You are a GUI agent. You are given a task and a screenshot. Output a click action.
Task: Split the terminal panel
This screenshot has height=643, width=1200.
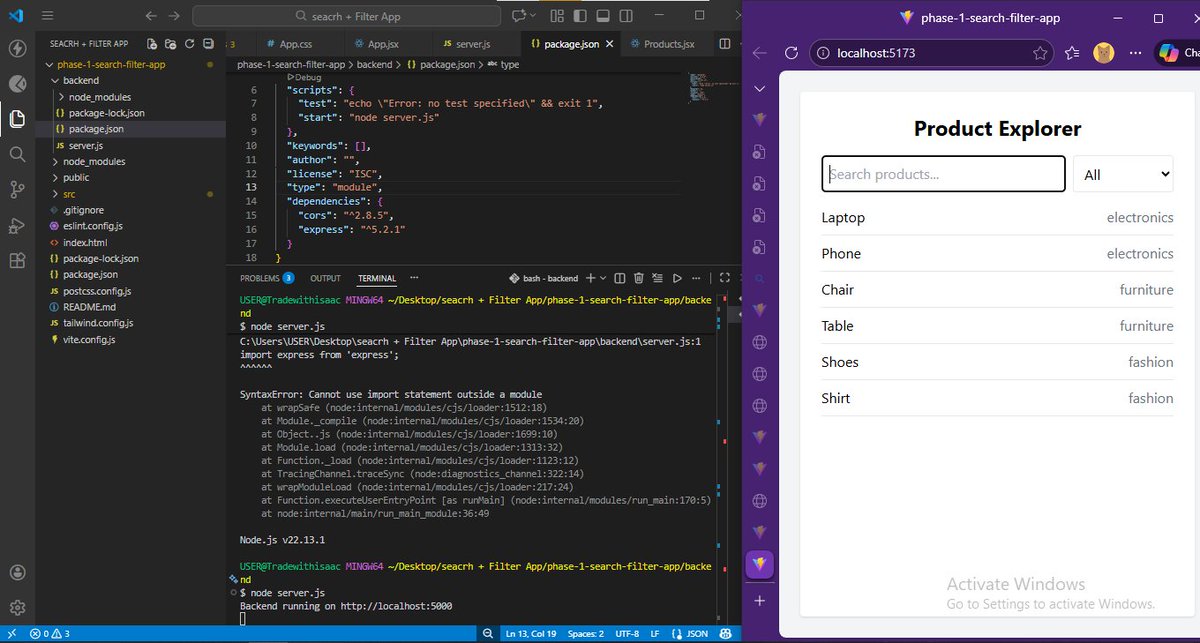[620, 278]
